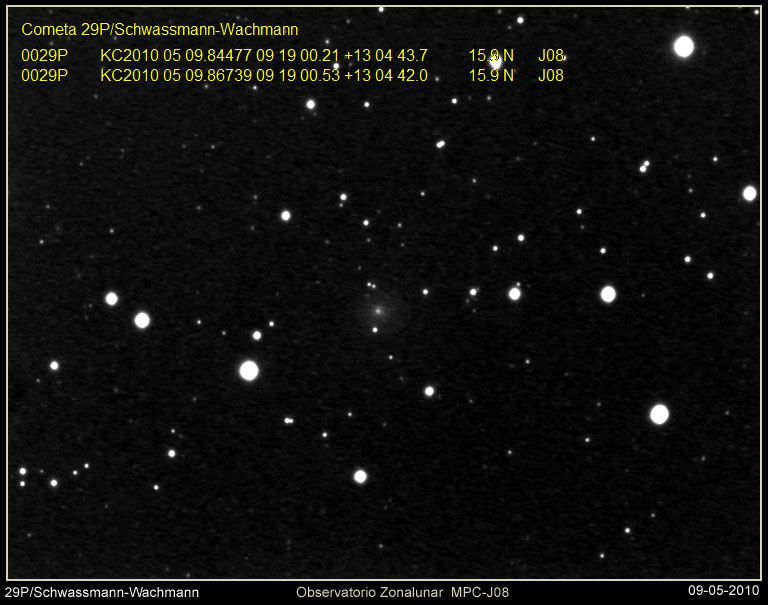768x605 pixels.
Task: Click the star pair close above the comet
Action: click(371, 285)
